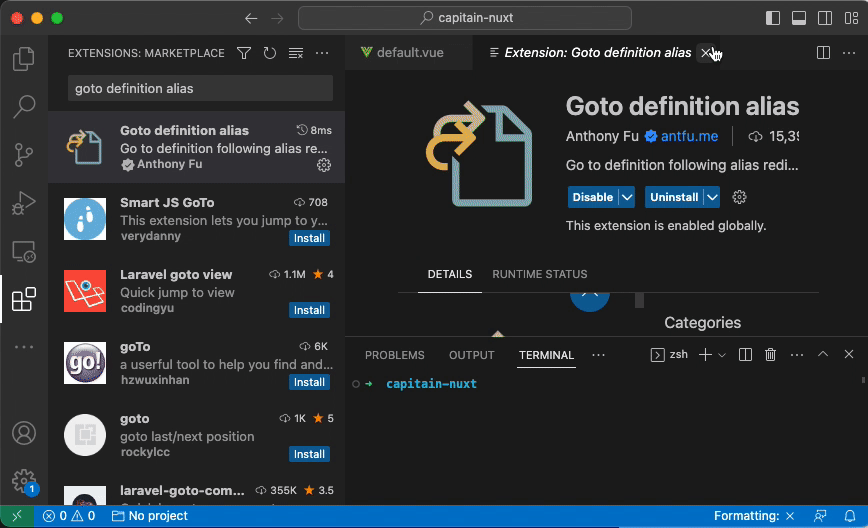
Task: Refresh the extensions marketplace list
Action: (270, 53)
